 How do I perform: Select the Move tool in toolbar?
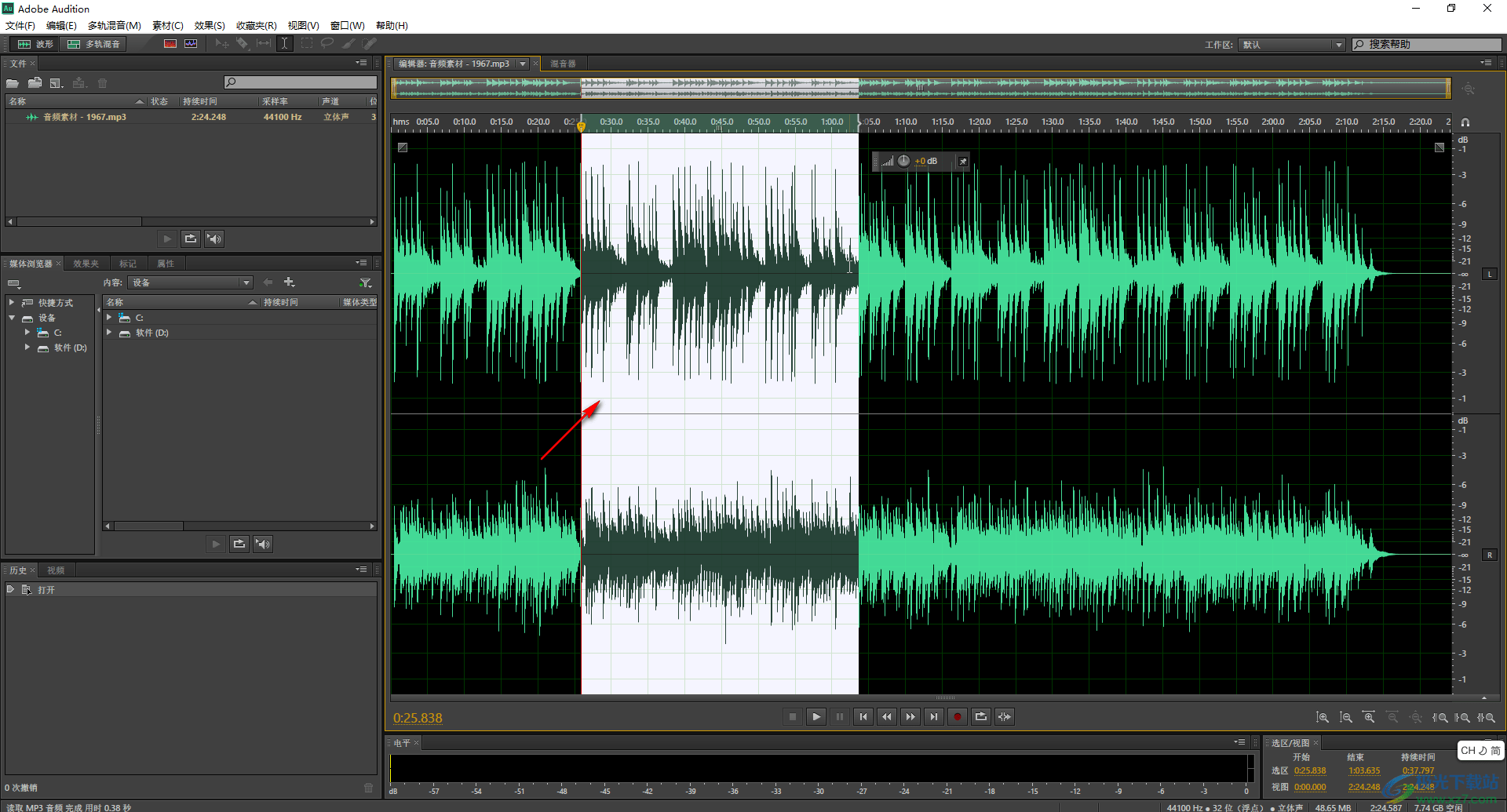click(x=222, y=44)
